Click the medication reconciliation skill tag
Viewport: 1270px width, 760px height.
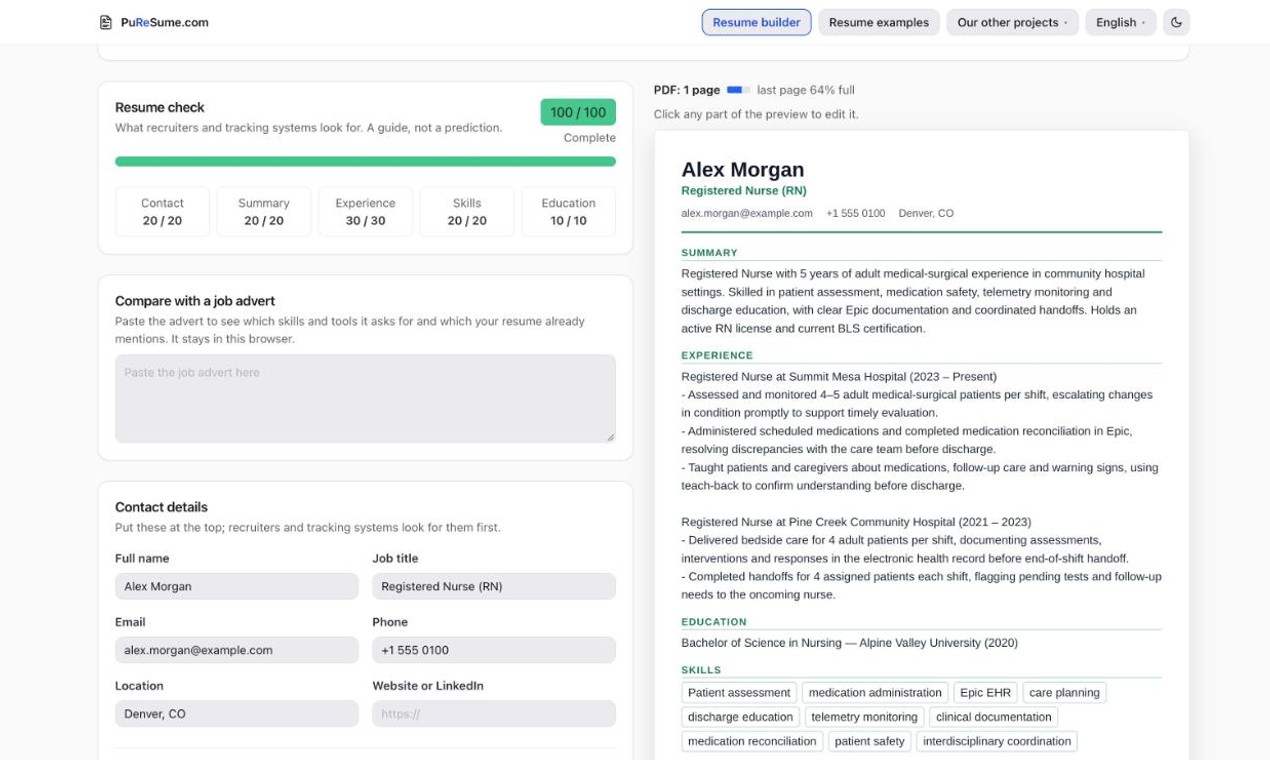coord(752,741)
